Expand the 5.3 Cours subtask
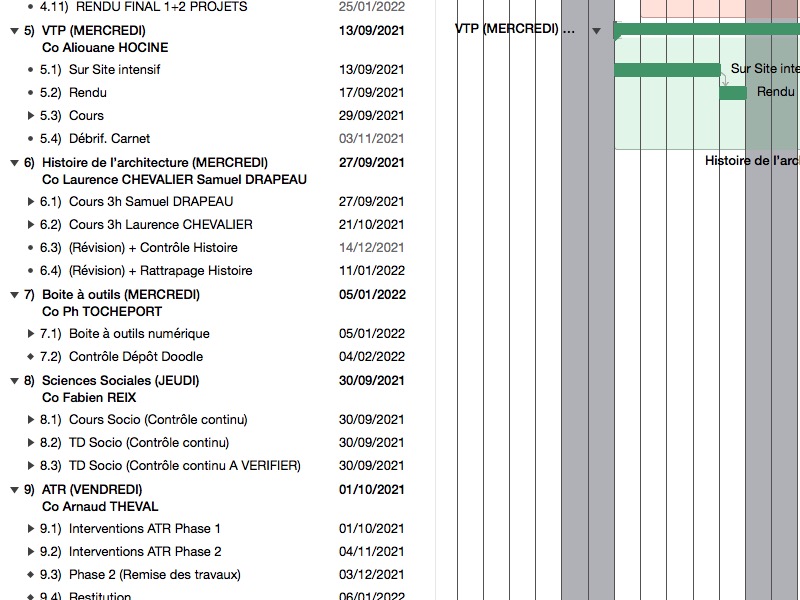Image resolution: width=800 pixels, height=600 pixels. (x=30, y=116)
